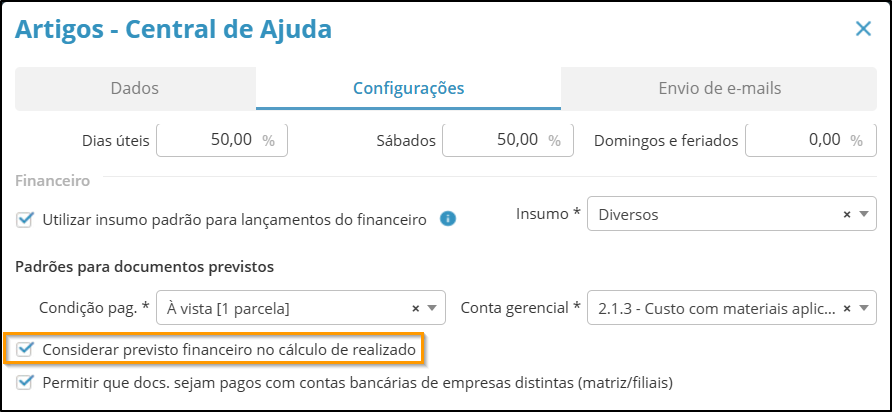The image size is (892, 412).
Task: Click the À vista [1 parcela] selection
Action: pos(228,309)
